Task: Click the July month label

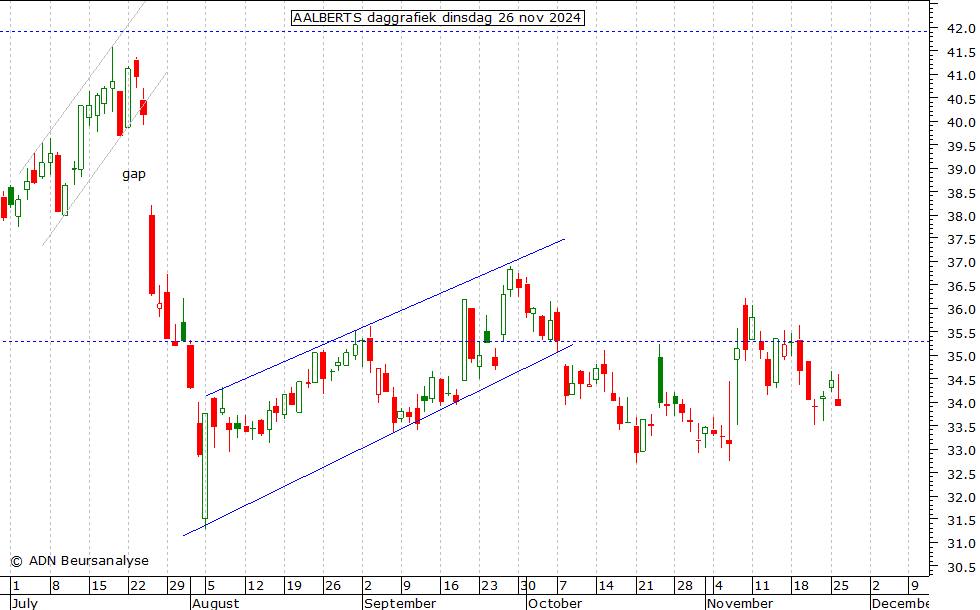Action: pos(25,603)
